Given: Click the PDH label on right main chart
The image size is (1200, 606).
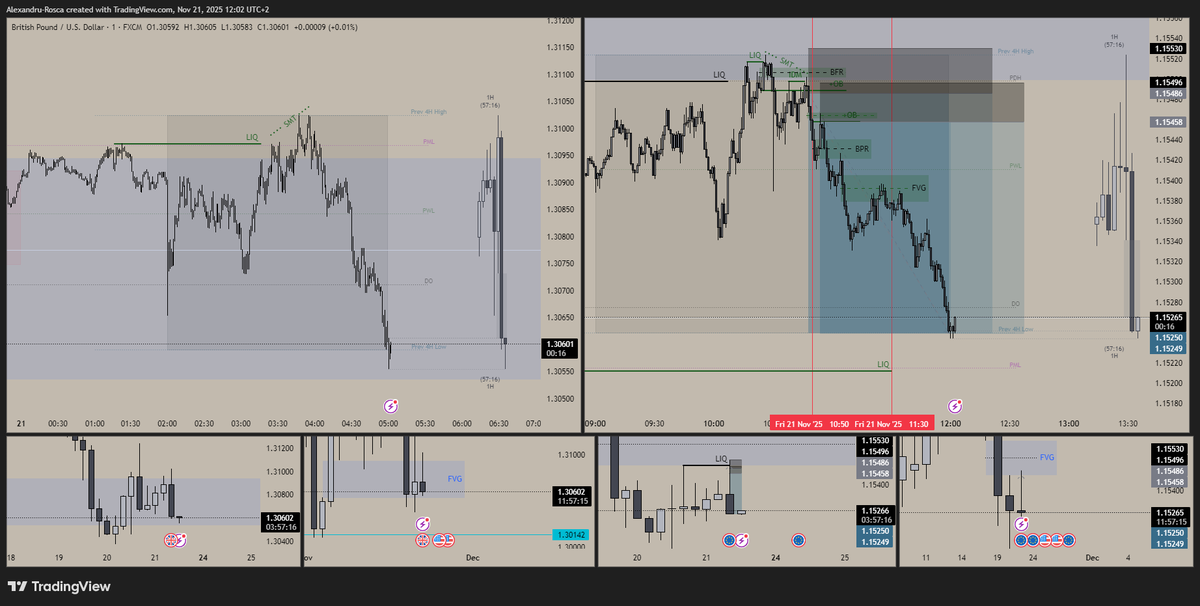Looking at the screenshot, I should point(1015,77).
